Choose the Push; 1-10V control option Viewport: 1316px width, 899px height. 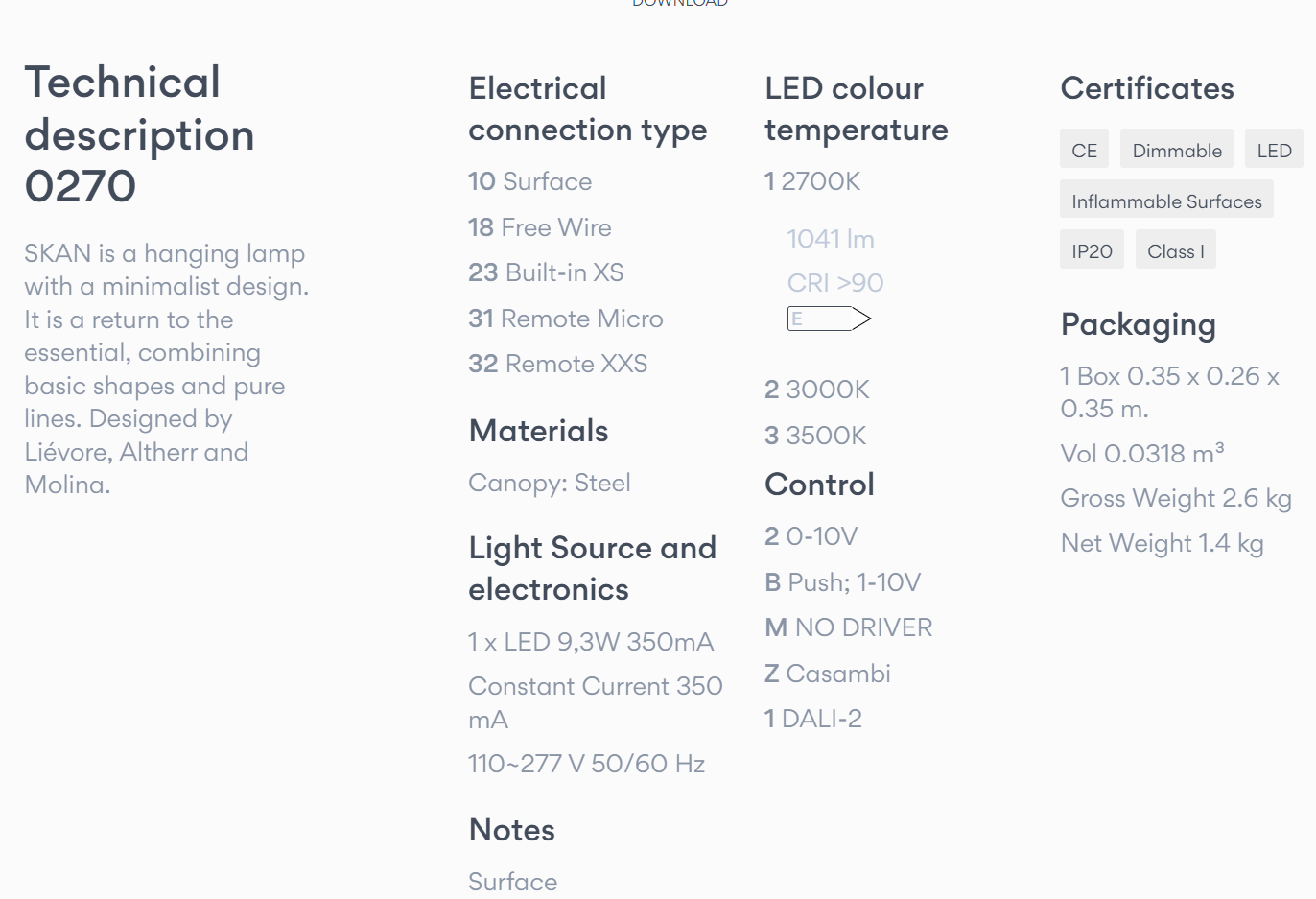click(x=842, y=582)
